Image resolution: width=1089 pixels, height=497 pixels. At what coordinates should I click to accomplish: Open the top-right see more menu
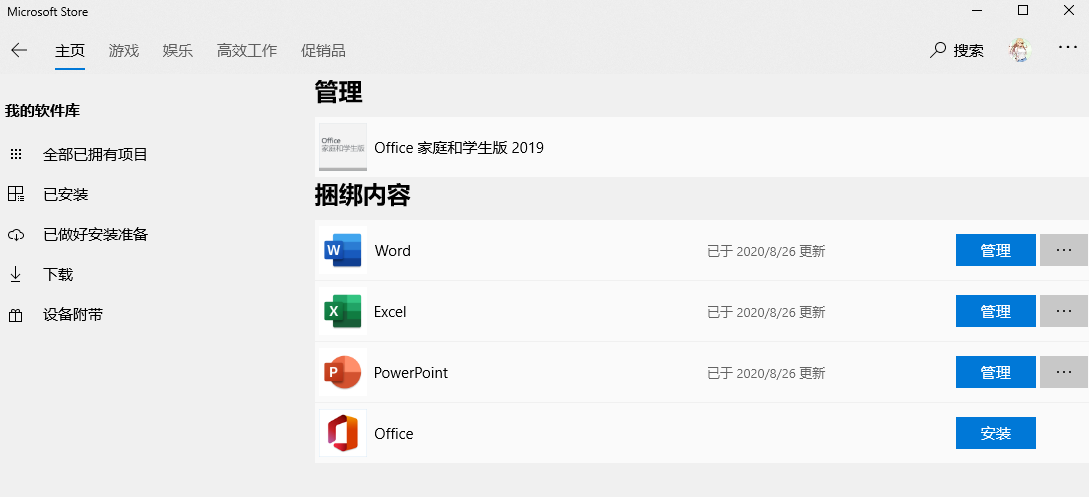pyautogui.click(x=1067, y=47)
